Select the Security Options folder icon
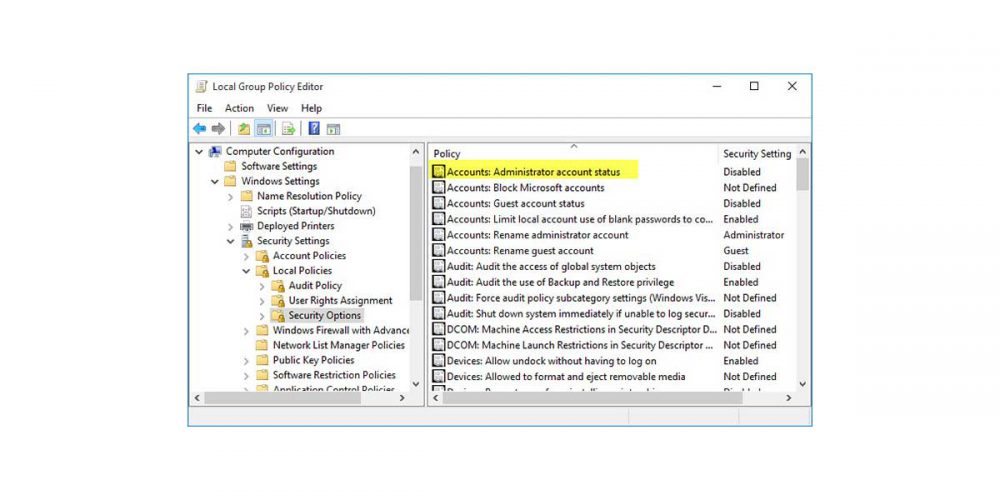 coord(280,316)
